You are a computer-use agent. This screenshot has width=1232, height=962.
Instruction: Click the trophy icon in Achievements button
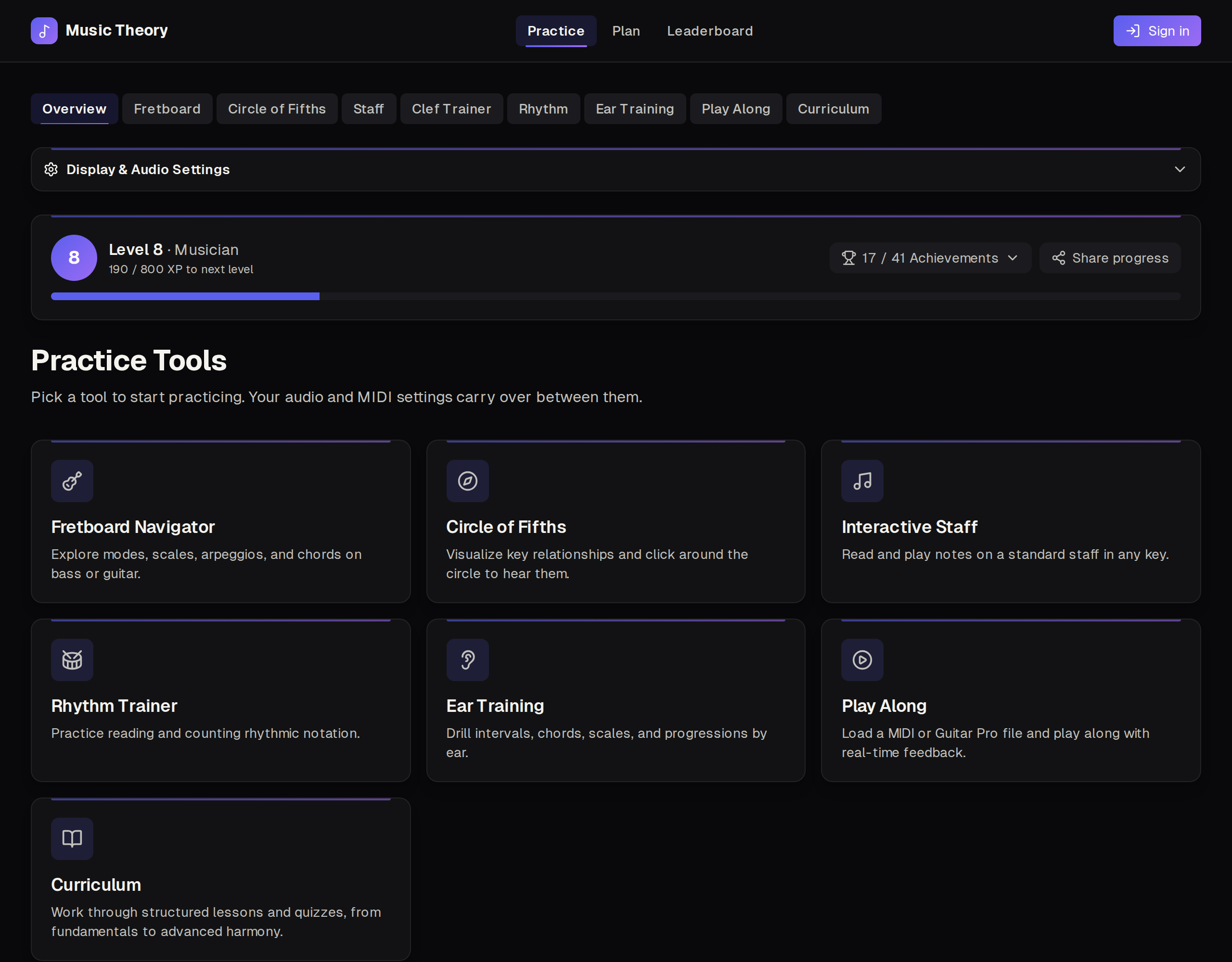(x=848, y=258)
